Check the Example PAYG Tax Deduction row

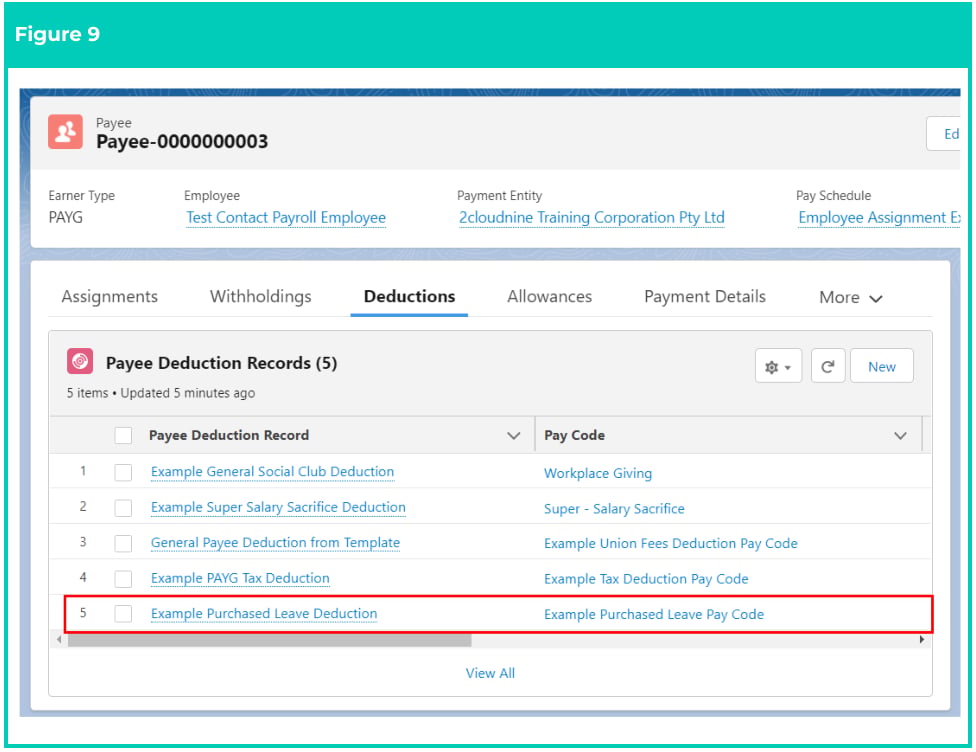coord(123,579)
